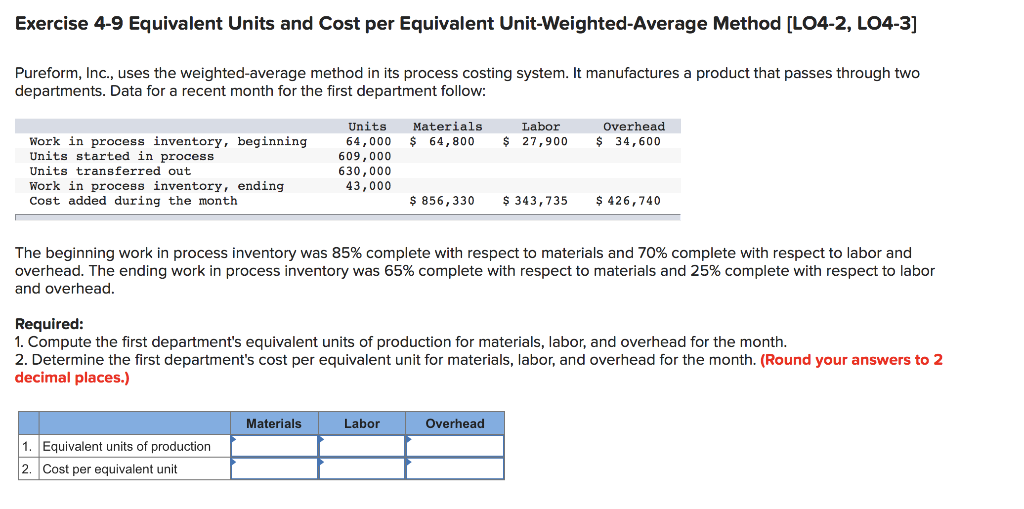Click the $ 343,735 labor cost added
Image resolution: width=1024 pixels, height=509 pixels.
click(x=536, y=201)
